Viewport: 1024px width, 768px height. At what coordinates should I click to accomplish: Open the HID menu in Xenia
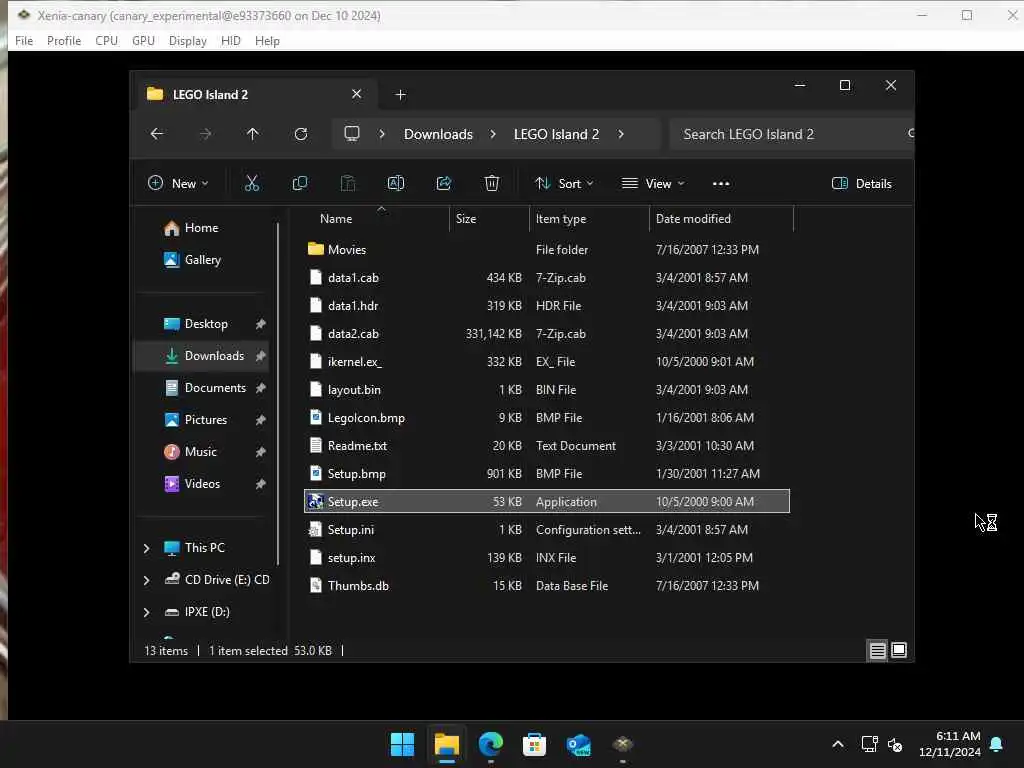pyautogui.click(x=231, y=40)
